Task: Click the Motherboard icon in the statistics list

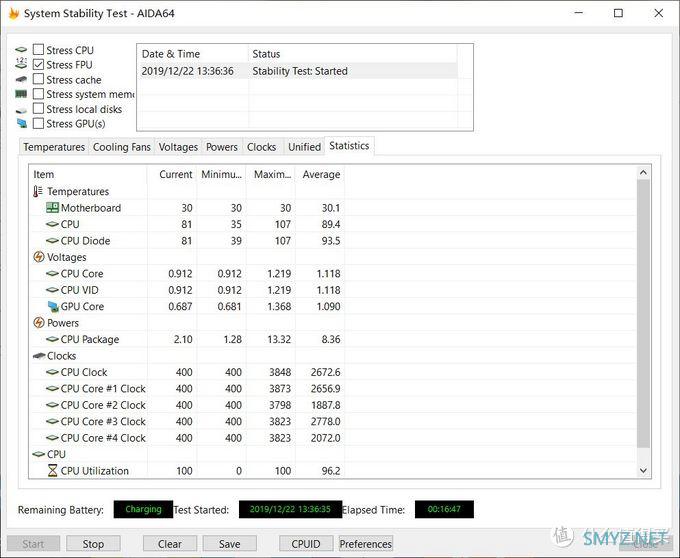Action: [52, 208]
